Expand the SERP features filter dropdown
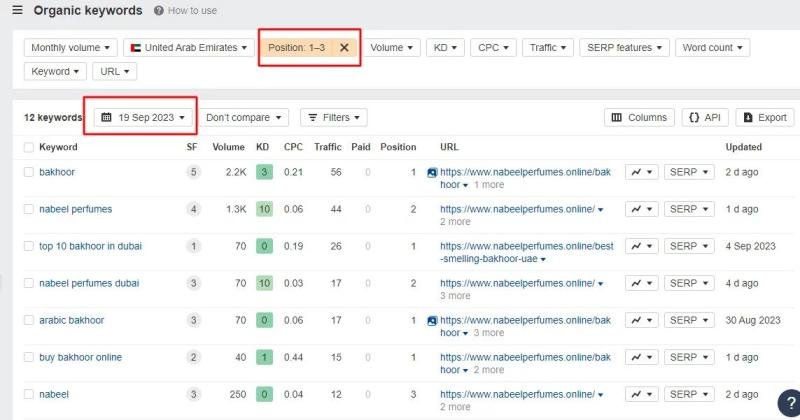800x420 pixels. coord(626,47)
